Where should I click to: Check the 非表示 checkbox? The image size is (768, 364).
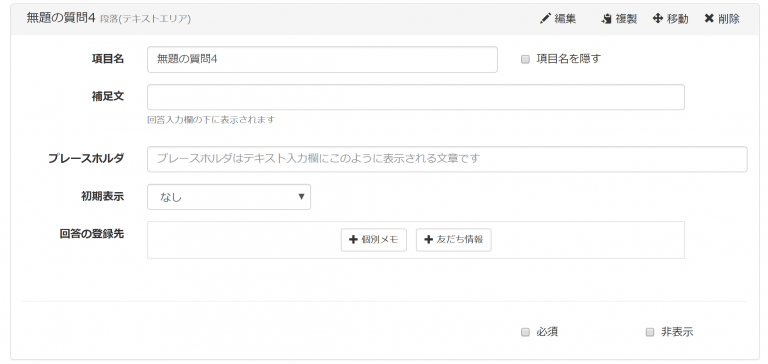click(649, 332)
